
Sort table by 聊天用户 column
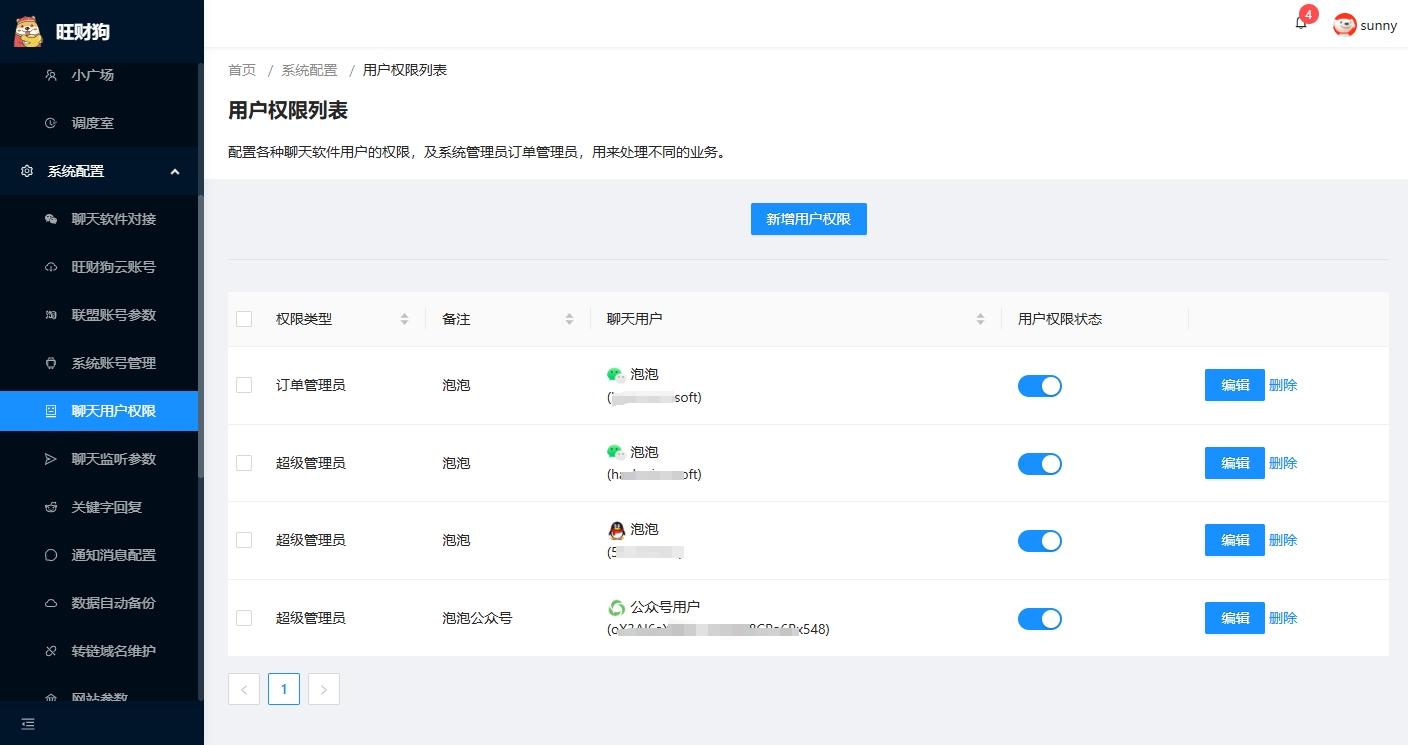(980, 319)
